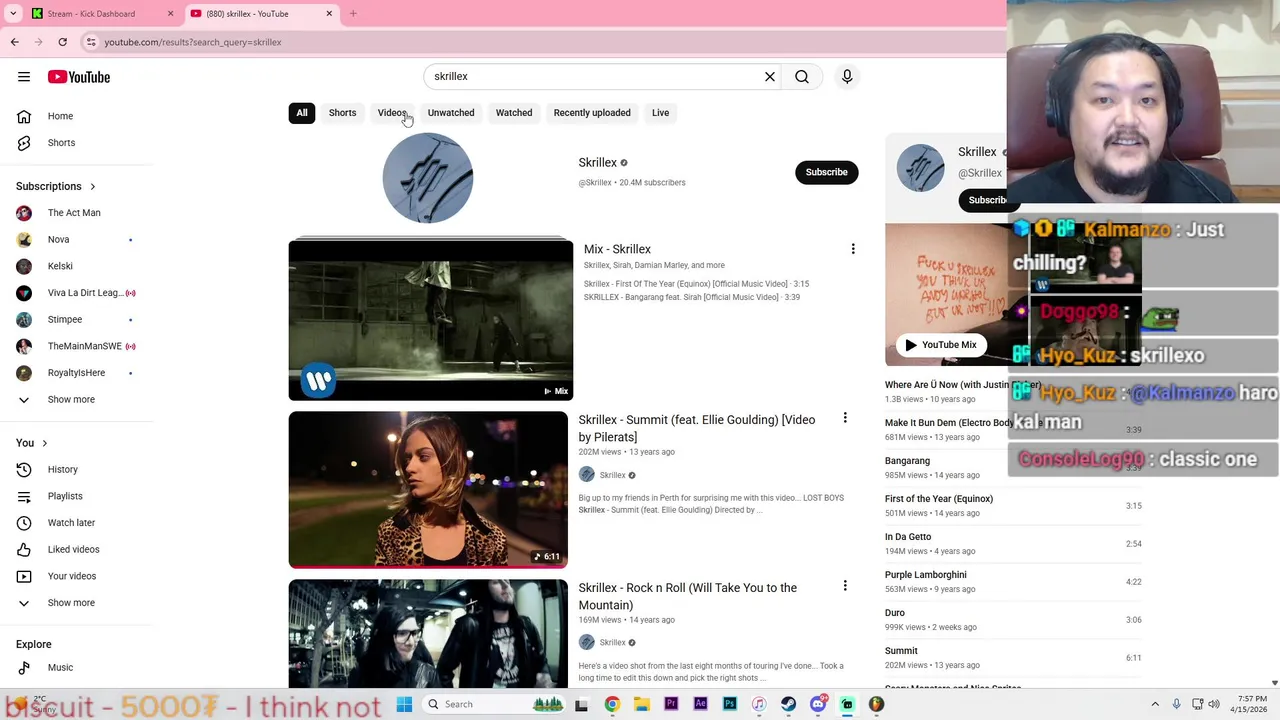Reload the page with the browser refresh icon
This screenshot has width=1280, height=720.
(62, 42)
